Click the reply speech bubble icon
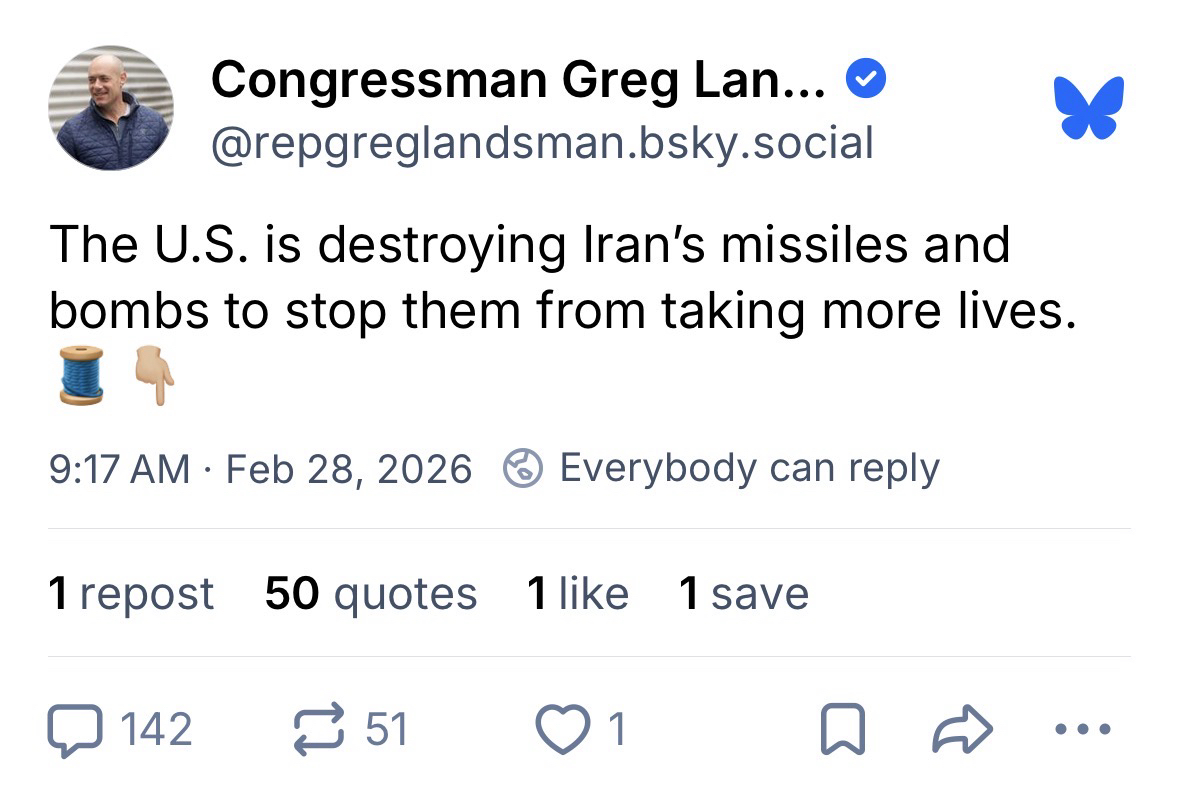Screen dimensions: 1179x791 click(x=75, y=729)
